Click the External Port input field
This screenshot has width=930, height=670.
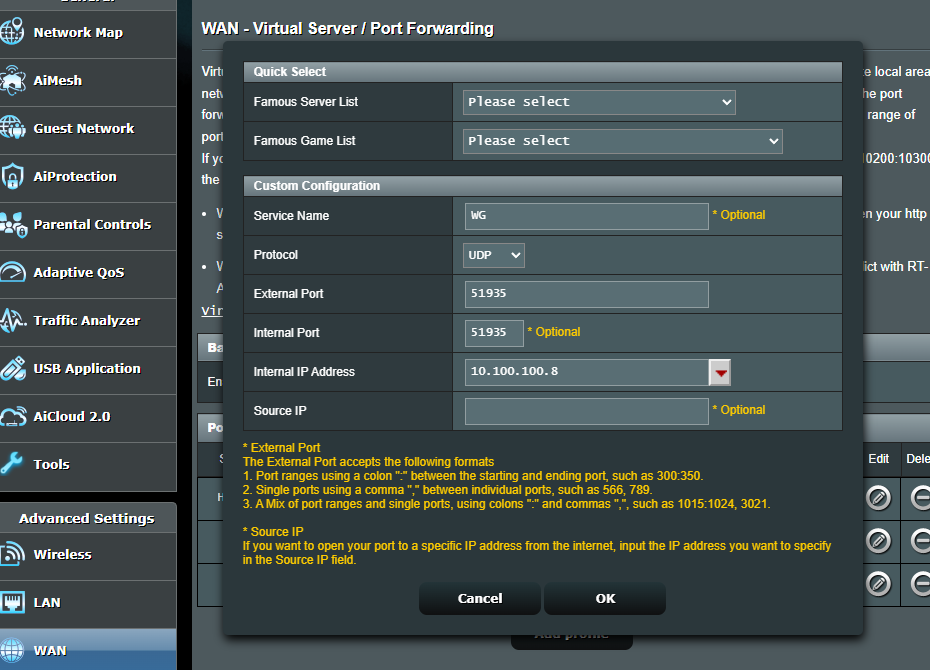587,294
